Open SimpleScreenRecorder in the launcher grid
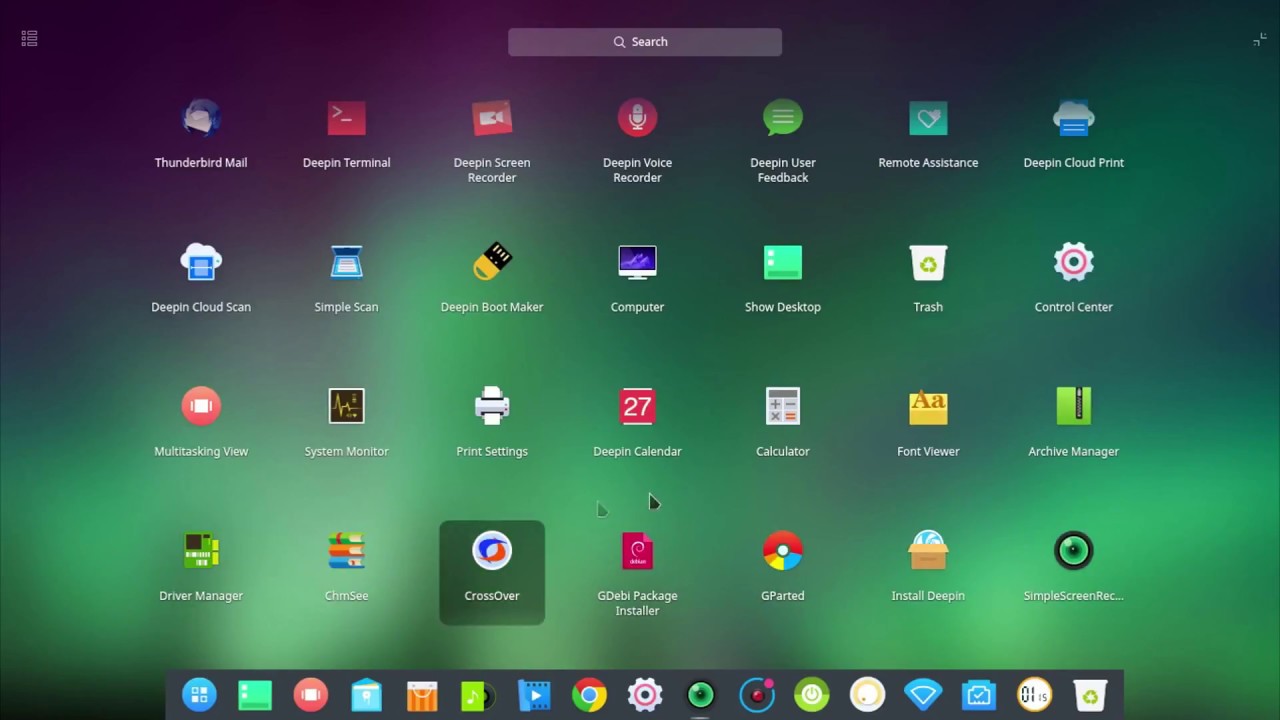Viewport: 1280px width, 720px height. [x=1074, y=550]
